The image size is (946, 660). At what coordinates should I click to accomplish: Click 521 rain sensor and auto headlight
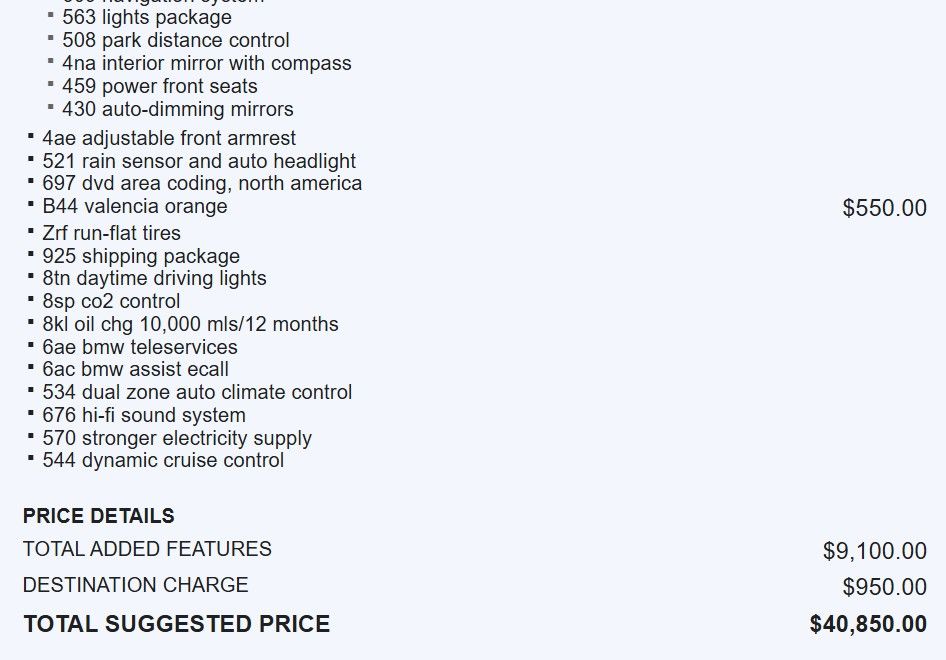tap(198, 161)
